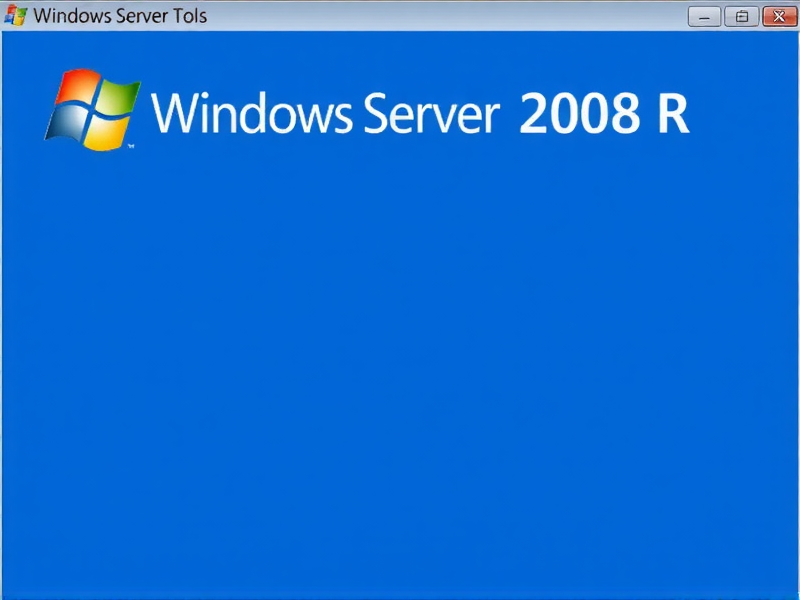This screenshot has height=600, width=800.
Task: Click the red quadrant of the Windows flag
Action: [78, 88]
